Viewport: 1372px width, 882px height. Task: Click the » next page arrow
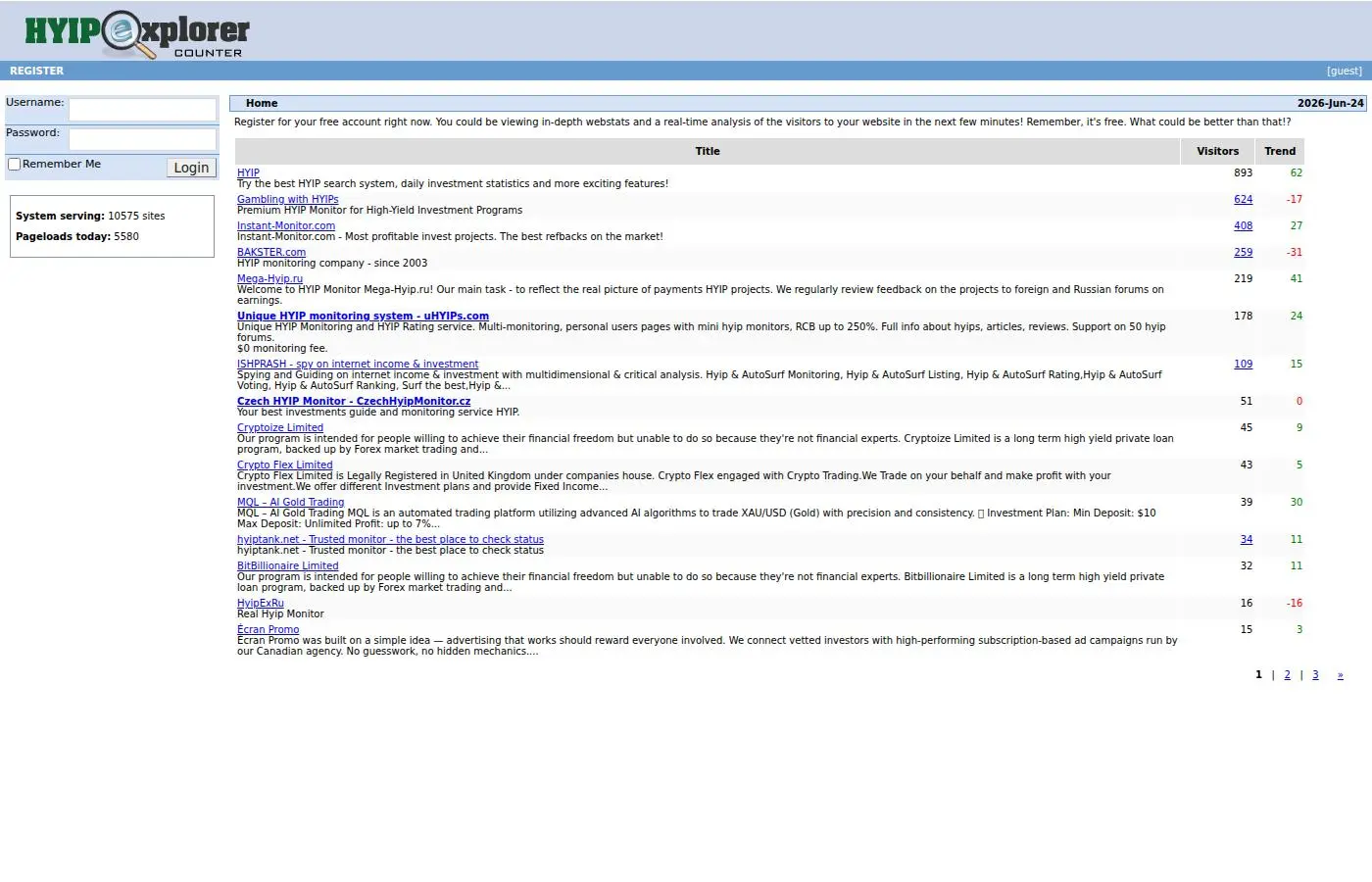[x=1340, y=674]
